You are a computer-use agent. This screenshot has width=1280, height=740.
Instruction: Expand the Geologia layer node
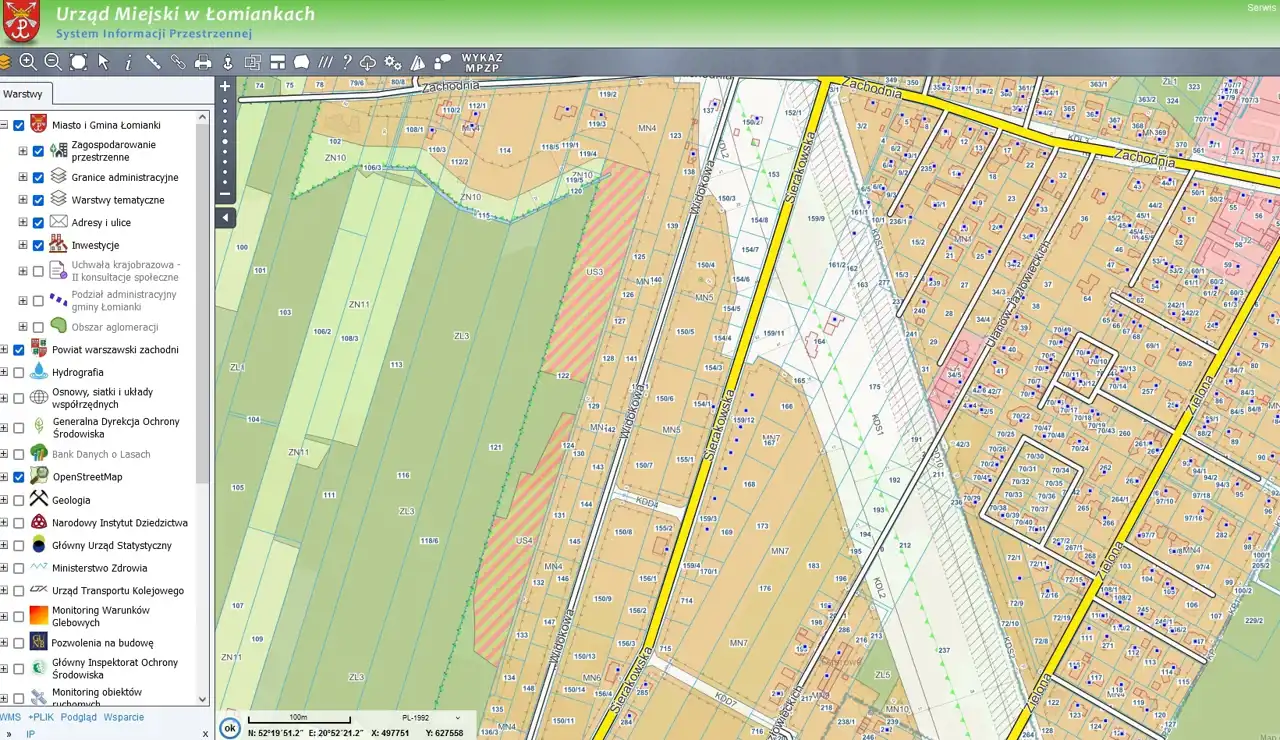4,500
